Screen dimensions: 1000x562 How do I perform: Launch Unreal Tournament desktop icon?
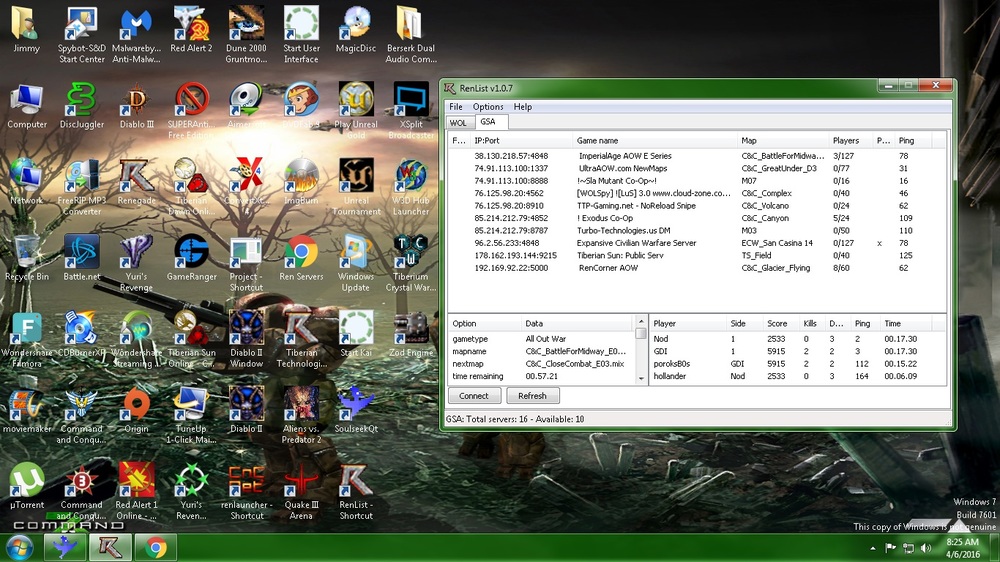tap(356, 188)
